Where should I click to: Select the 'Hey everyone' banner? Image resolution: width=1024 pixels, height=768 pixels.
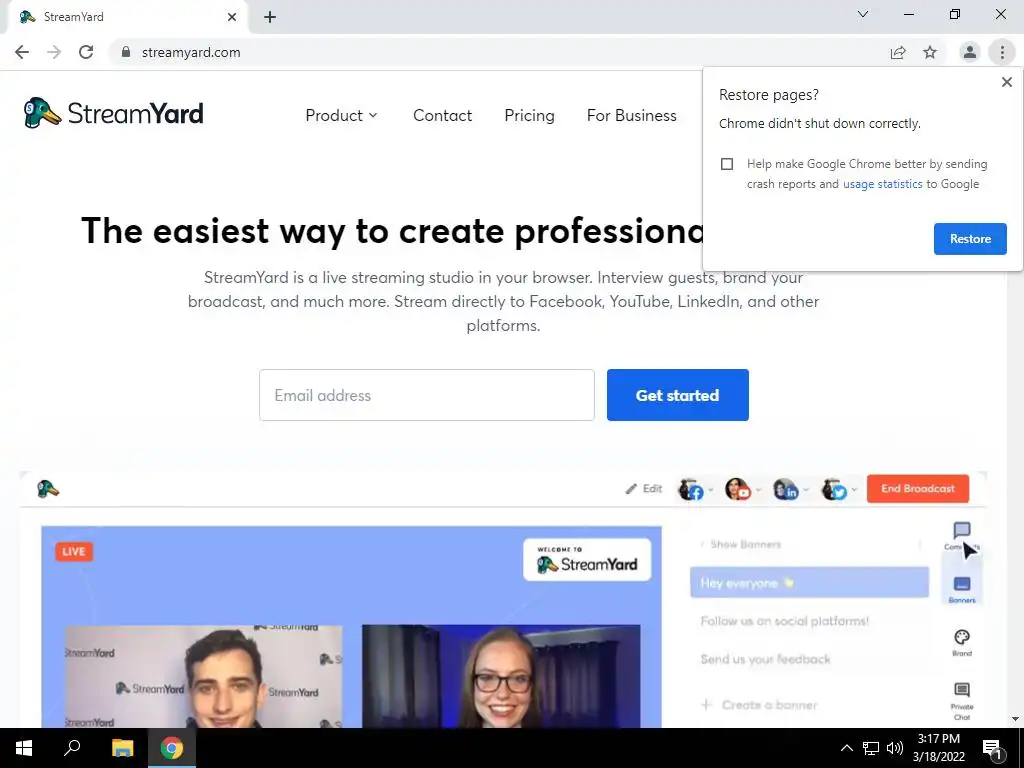[x=809, y=583]
